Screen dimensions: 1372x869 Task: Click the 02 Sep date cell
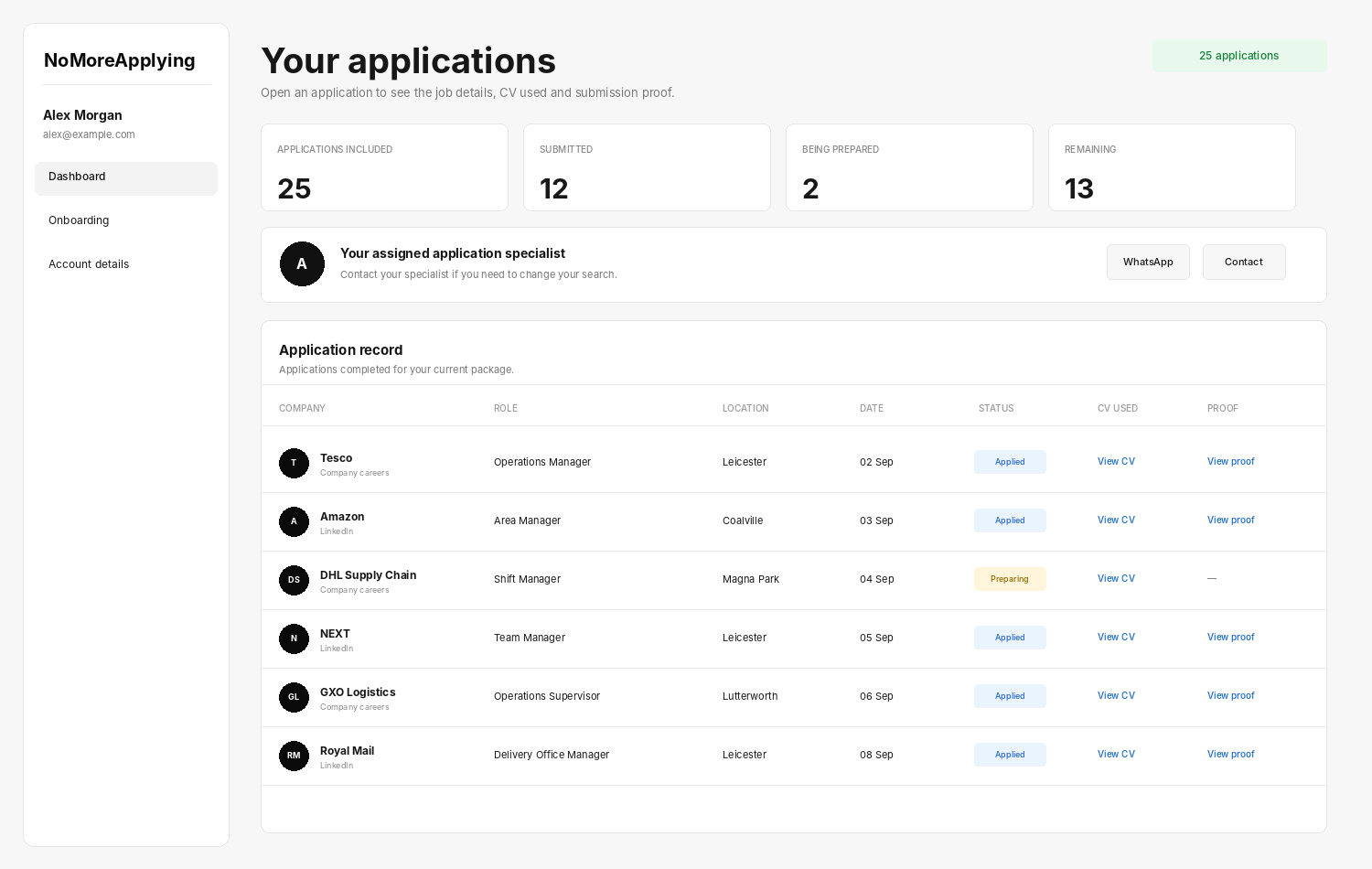[x=876, y=462]
